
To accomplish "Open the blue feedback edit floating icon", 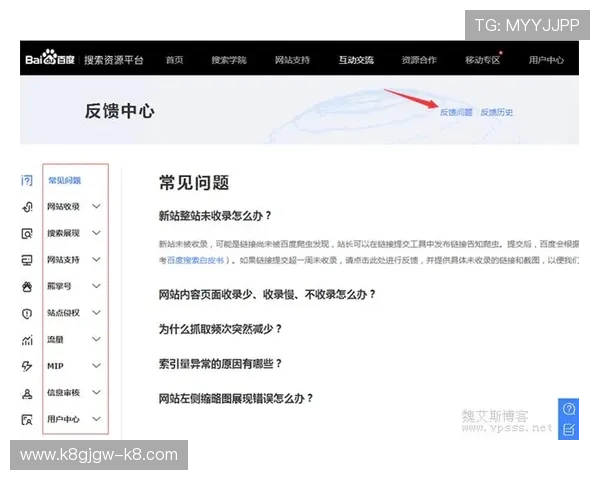I will click(569, 429).
